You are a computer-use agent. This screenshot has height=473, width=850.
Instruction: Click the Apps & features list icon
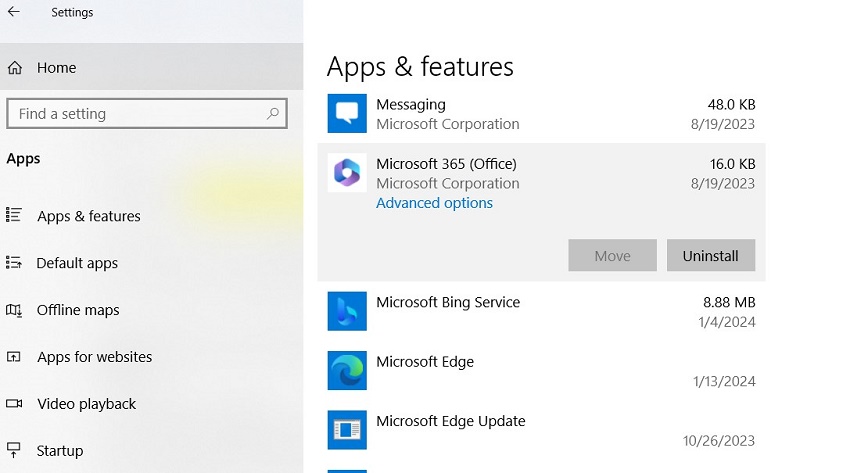coord(14,215)
